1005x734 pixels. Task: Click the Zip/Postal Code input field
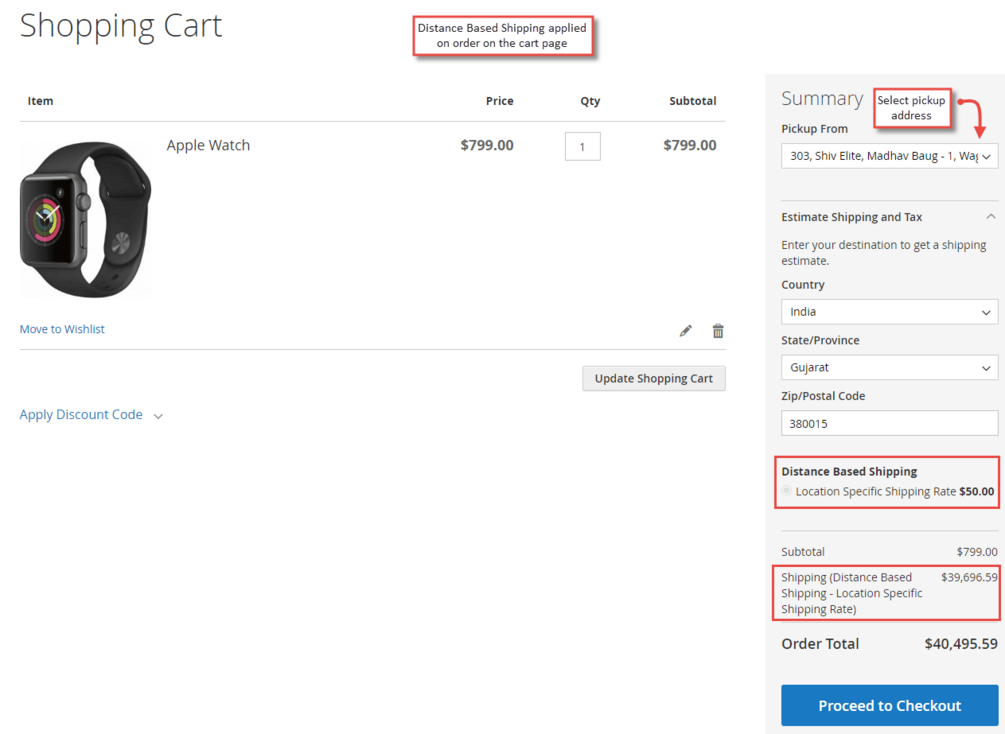889,423
